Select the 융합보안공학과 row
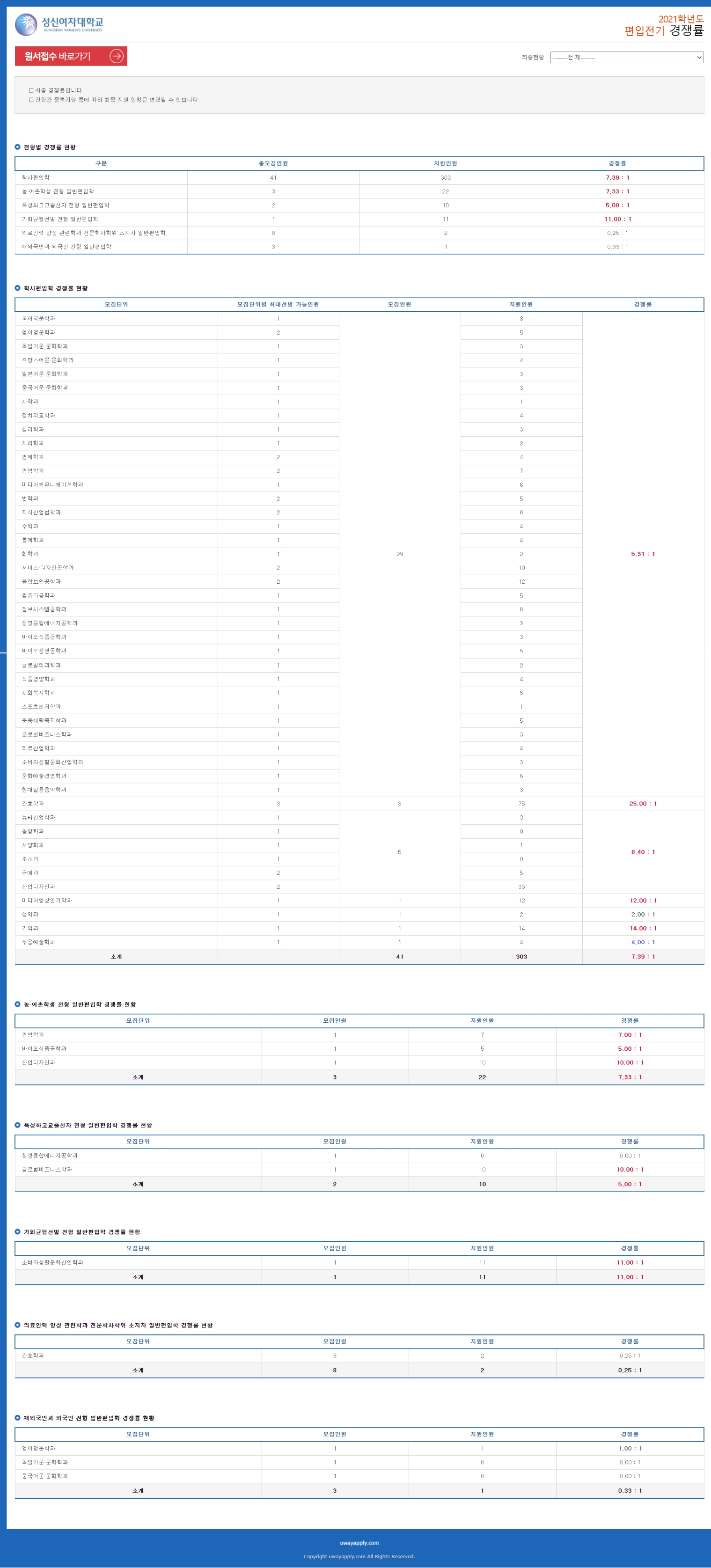 coord(359,581)
